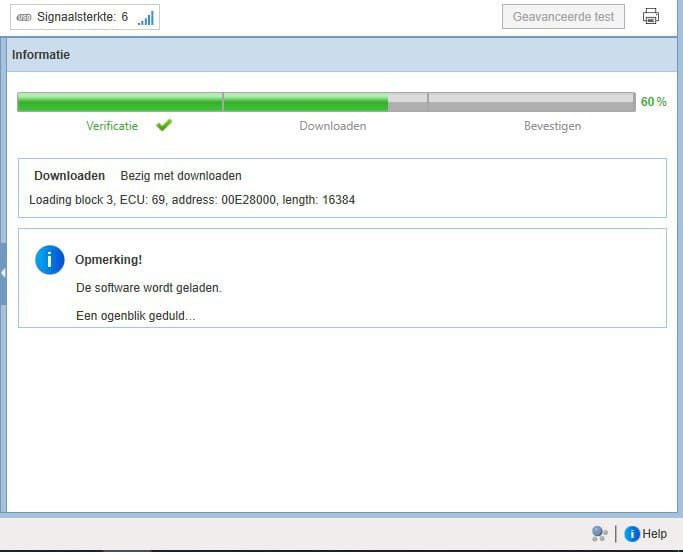Click the partially filled download progress segment
Screen dimensions: 683x552
[x=325, y=102]
